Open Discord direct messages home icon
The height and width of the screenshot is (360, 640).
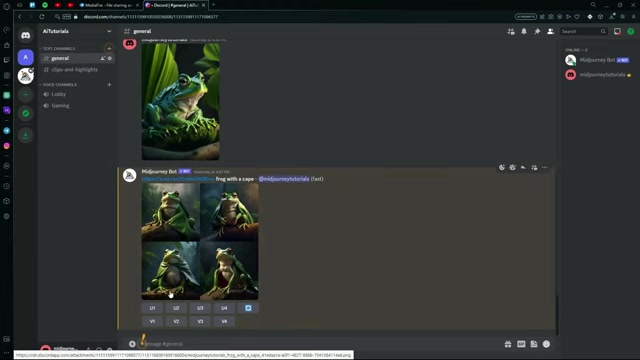click(25, 36)
